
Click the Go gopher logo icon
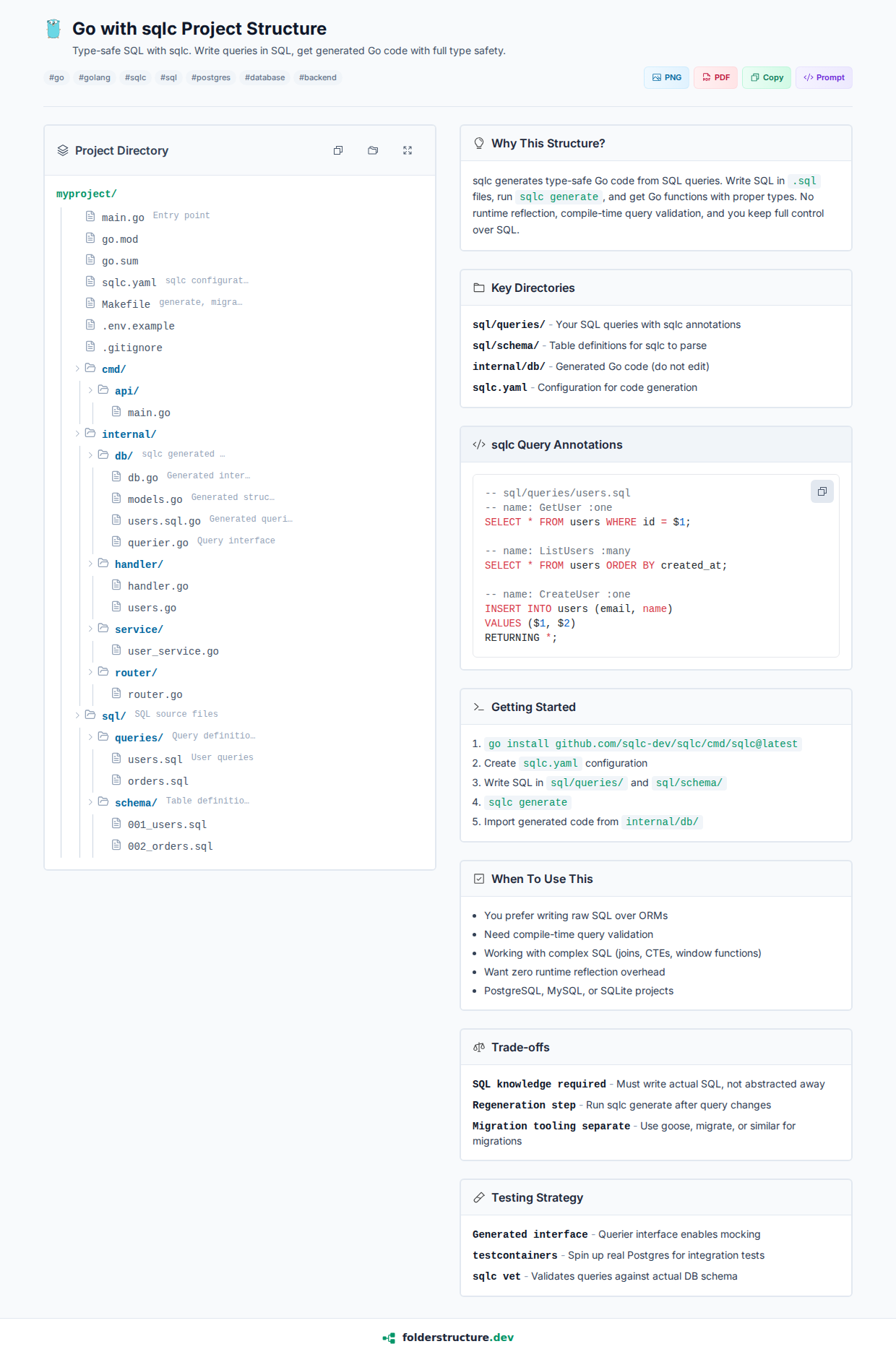point(53,29)
